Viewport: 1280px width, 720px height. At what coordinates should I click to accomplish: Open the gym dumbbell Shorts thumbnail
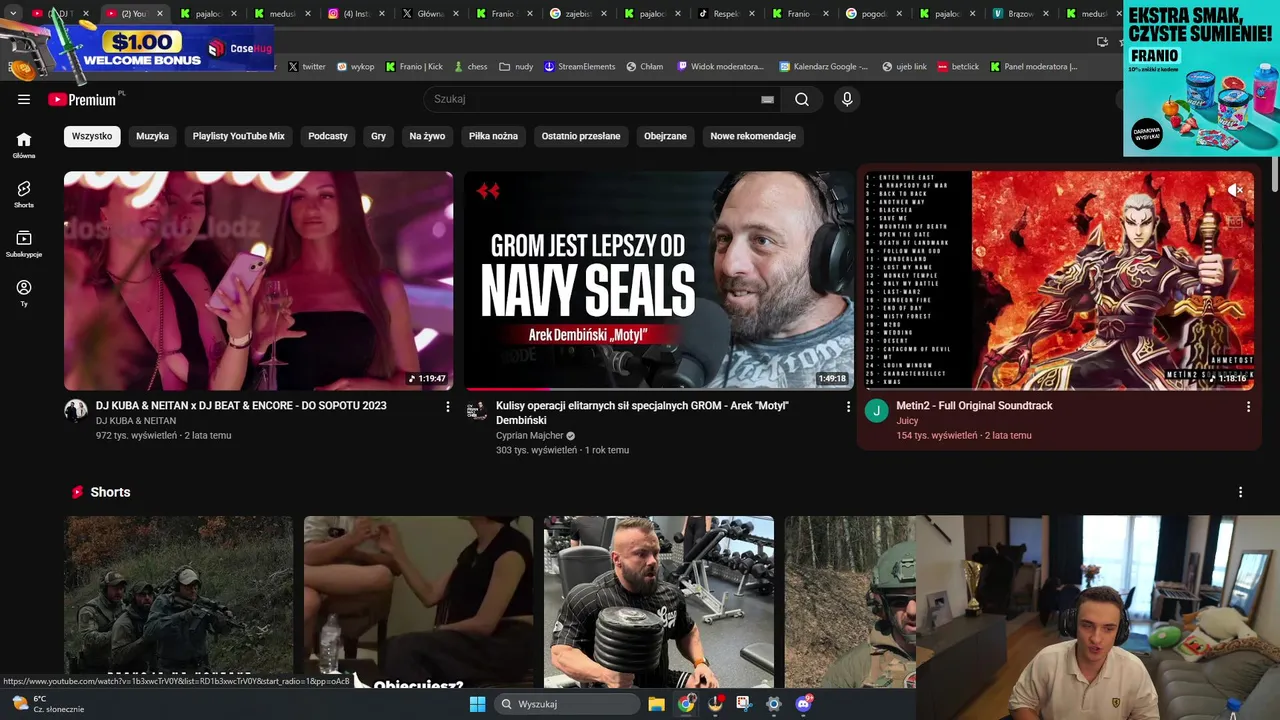point(659,602)
